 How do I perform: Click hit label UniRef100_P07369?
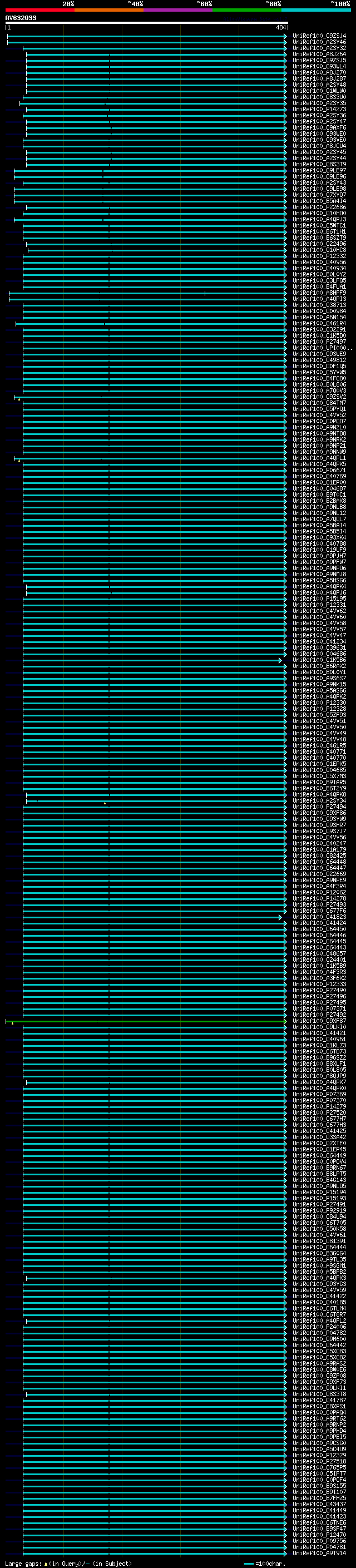(319, 1095)
